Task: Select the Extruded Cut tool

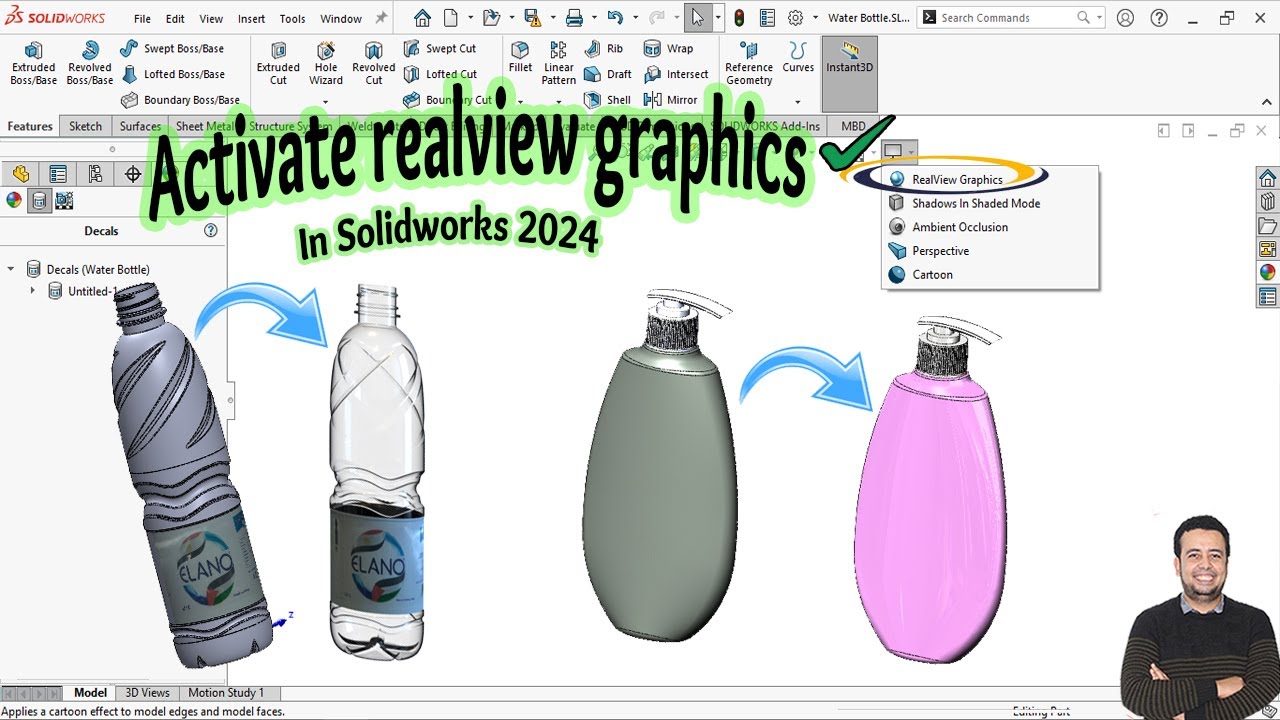Action: coord(278,63)
